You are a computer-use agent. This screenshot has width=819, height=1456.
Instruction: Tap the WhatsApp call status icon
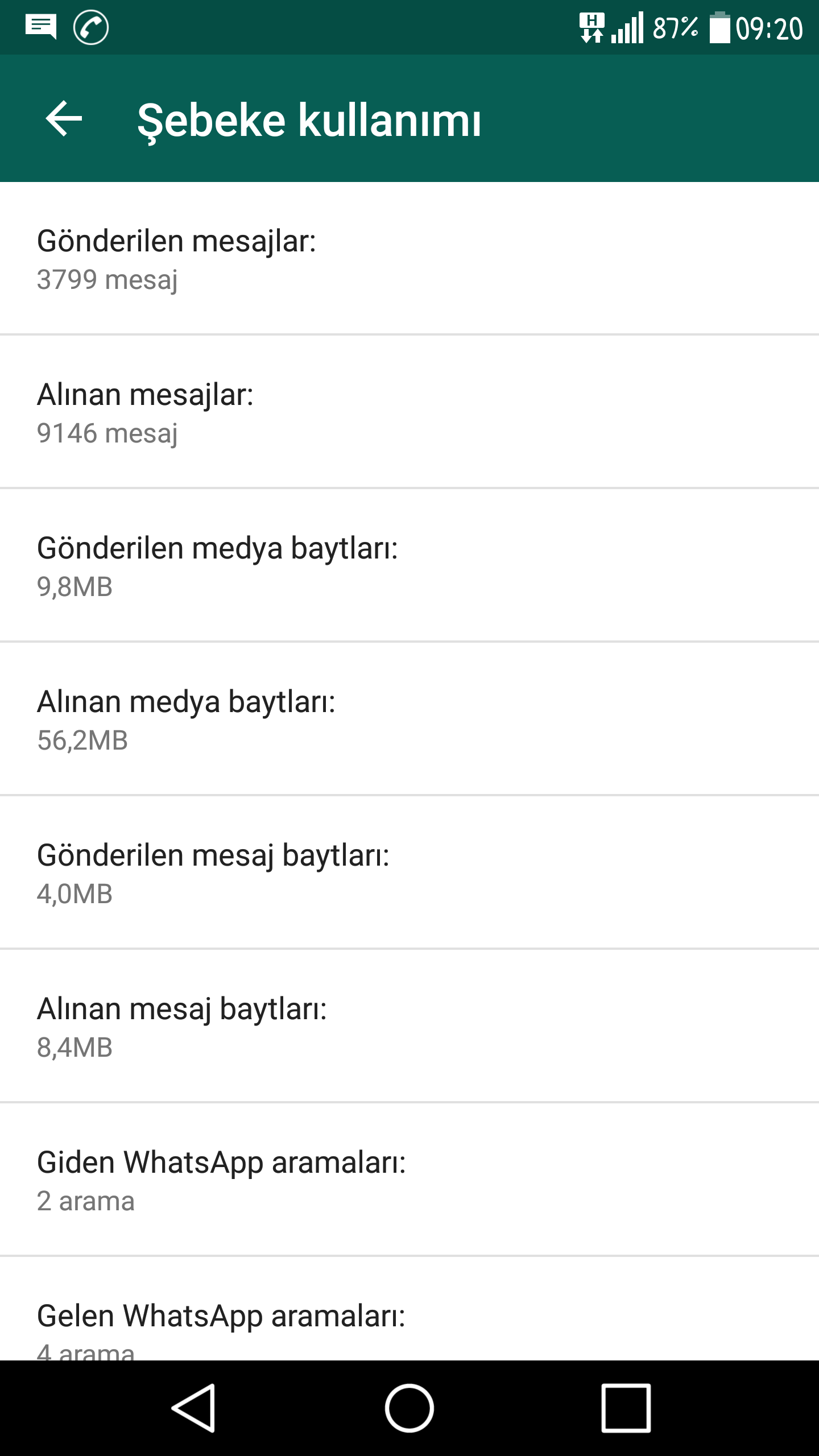click(x=91, y=27)
